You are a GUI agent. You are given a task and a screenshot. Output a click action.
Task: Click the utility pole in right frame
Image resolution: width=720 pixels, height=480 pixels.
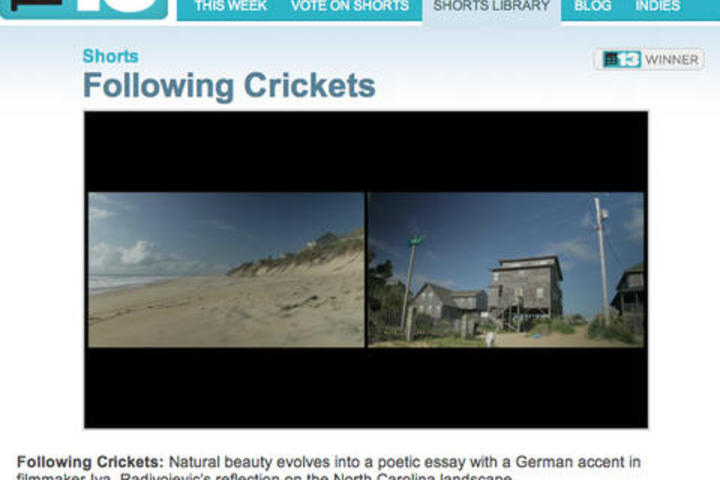pyautogui.click(x=602, y=262)
